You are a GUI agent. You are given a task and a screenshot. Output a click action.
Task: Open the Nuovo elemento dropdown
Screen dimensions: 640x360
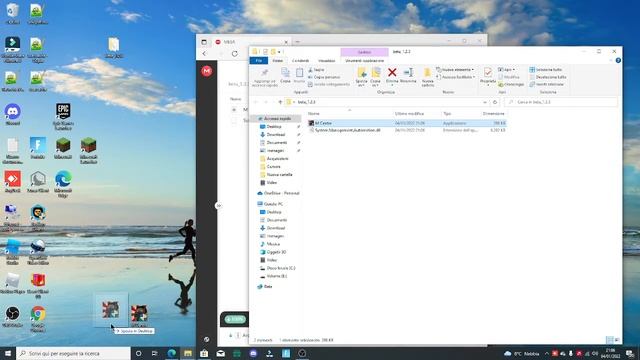[x=455, y=70]
